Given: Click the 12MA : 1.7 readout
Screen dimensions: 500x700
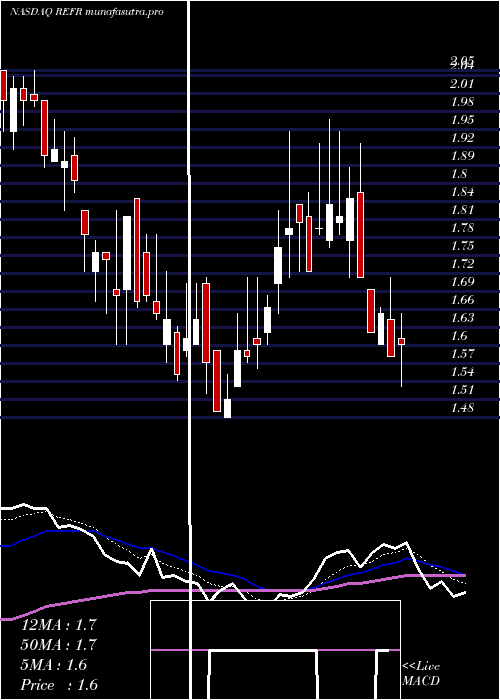Looking at the screenshot, I should coord(59,625).
